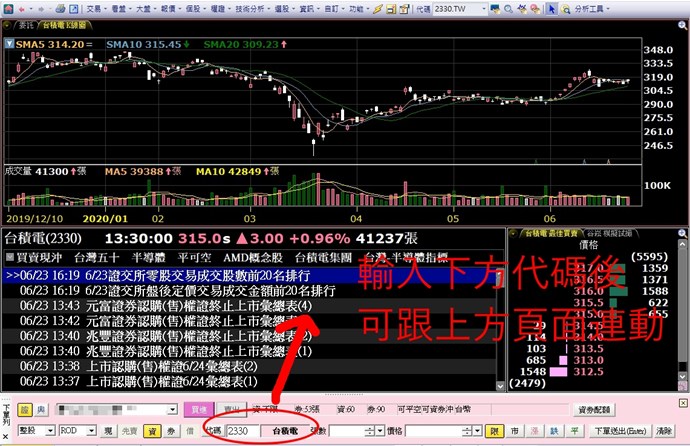Click the 價格 price input field
690x446 pixels.
434,431
